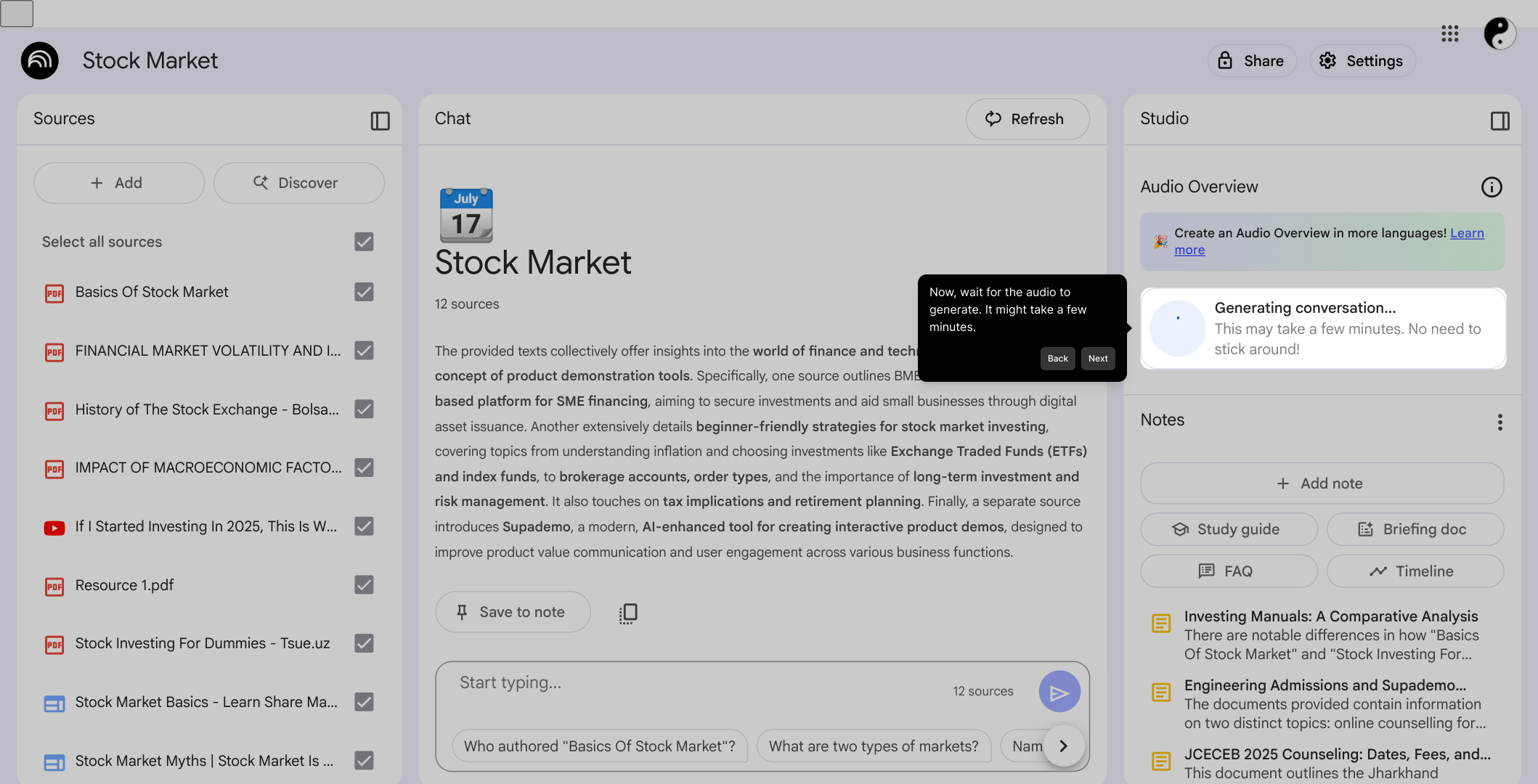The height and width of the screenshot is (784, 1538).
Task: Focus the Start typing chat input
Action: 697,683
